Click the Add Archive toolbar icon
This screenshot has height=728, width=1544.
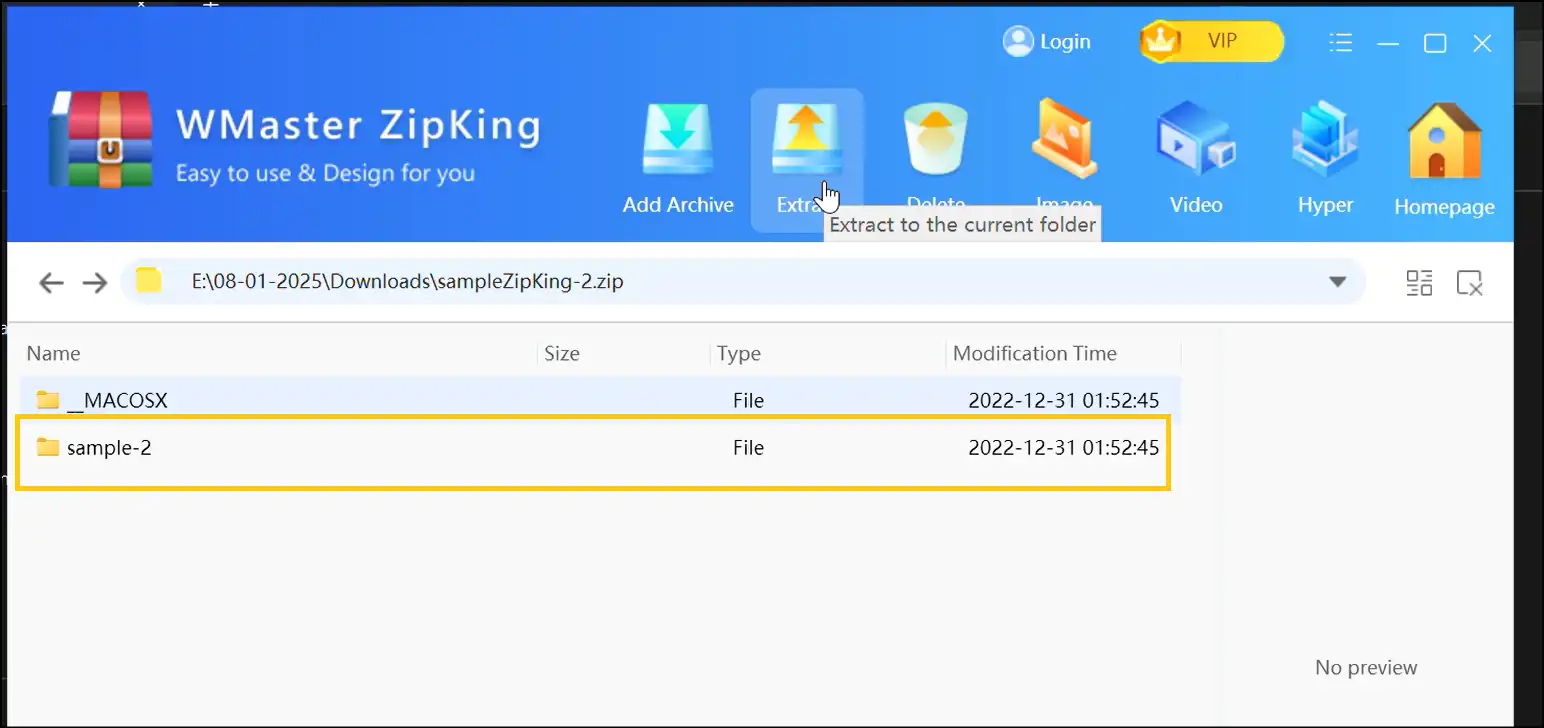678,140
